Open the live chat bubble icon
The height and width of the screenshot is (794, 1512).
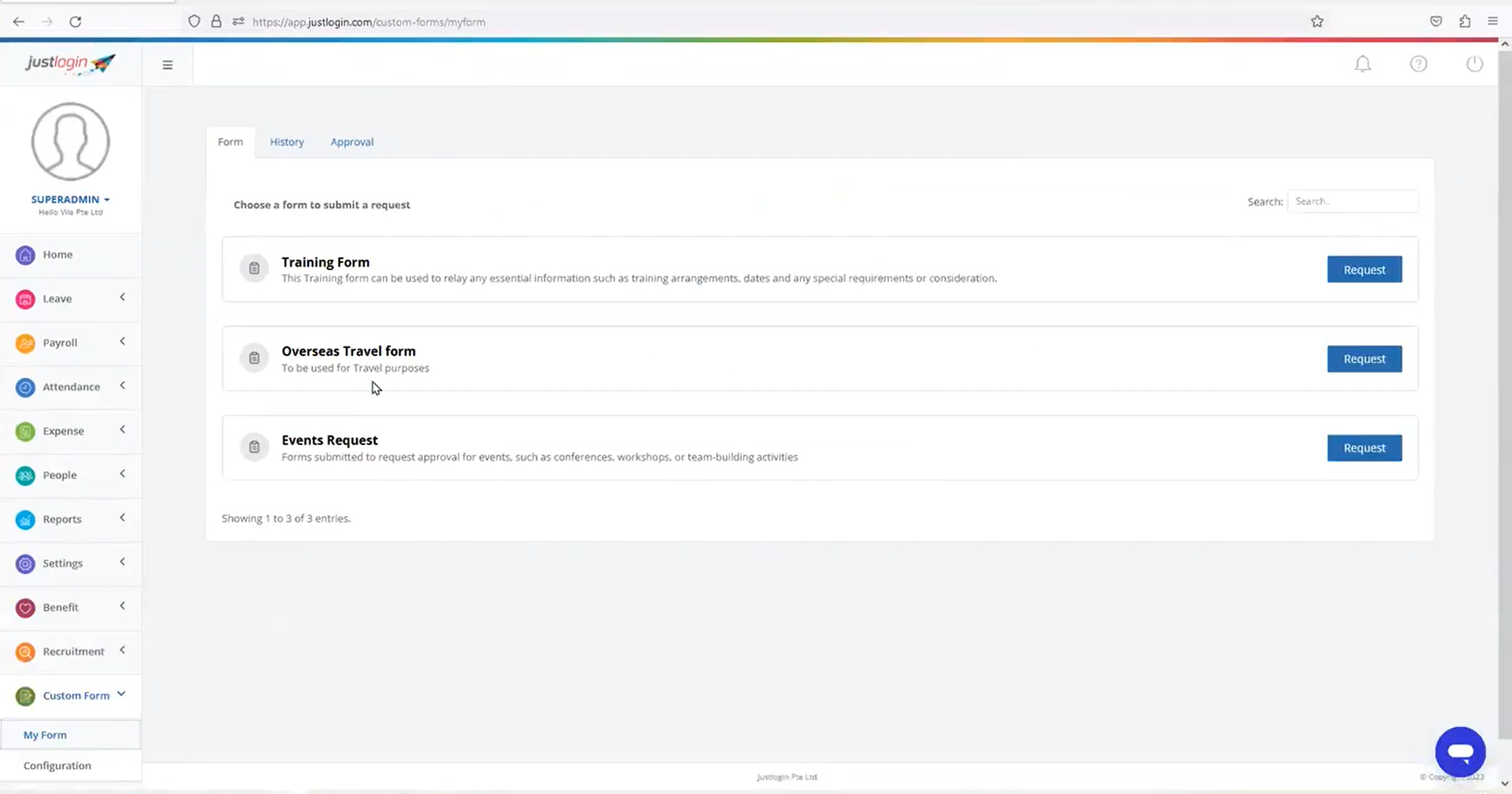point(1459,751)
